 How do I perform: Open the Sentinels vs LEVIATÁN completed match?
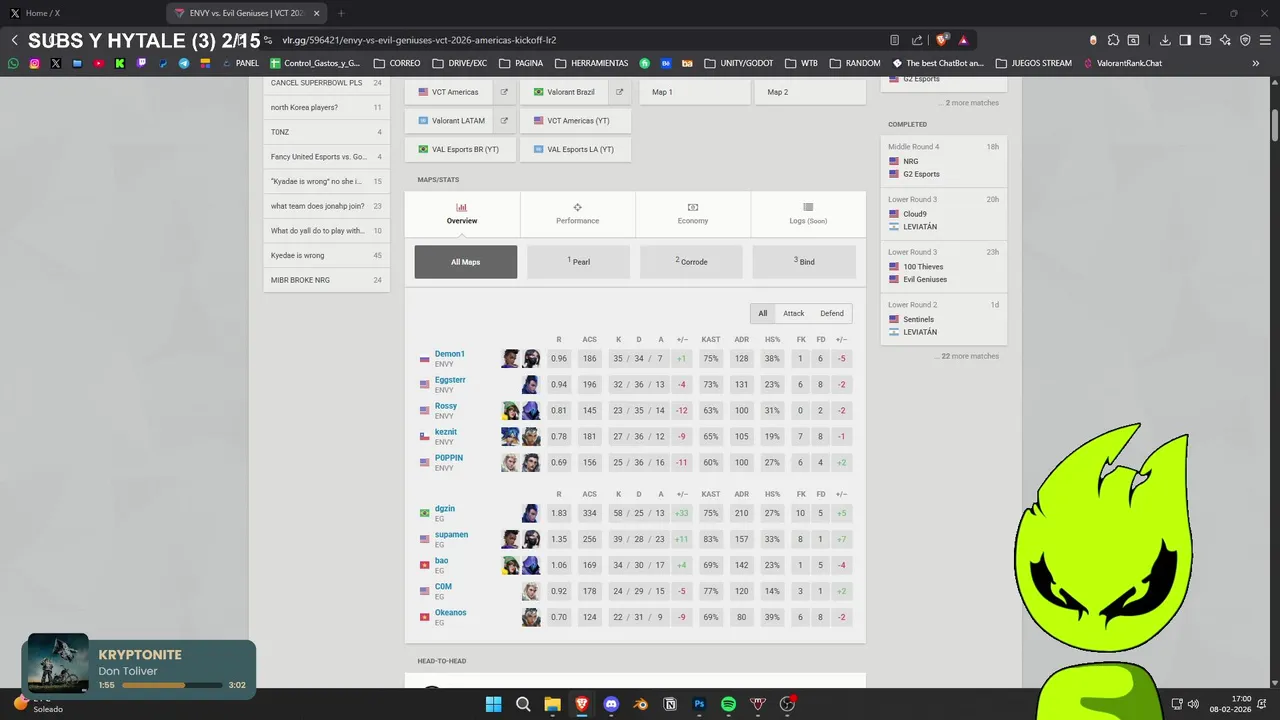click(943, 318)
